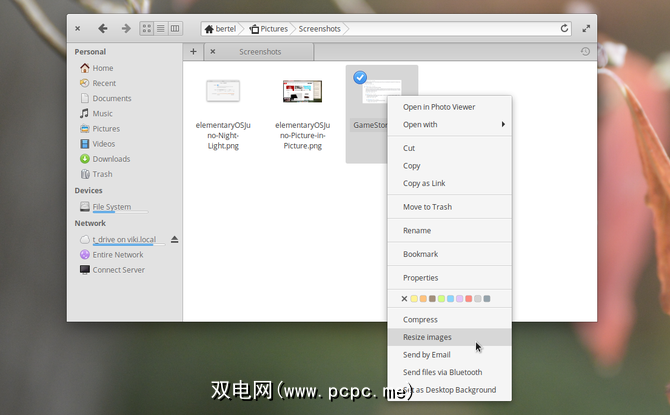
Task: Choose Set as Desktop Background
Action: click(x=450, y=390)
